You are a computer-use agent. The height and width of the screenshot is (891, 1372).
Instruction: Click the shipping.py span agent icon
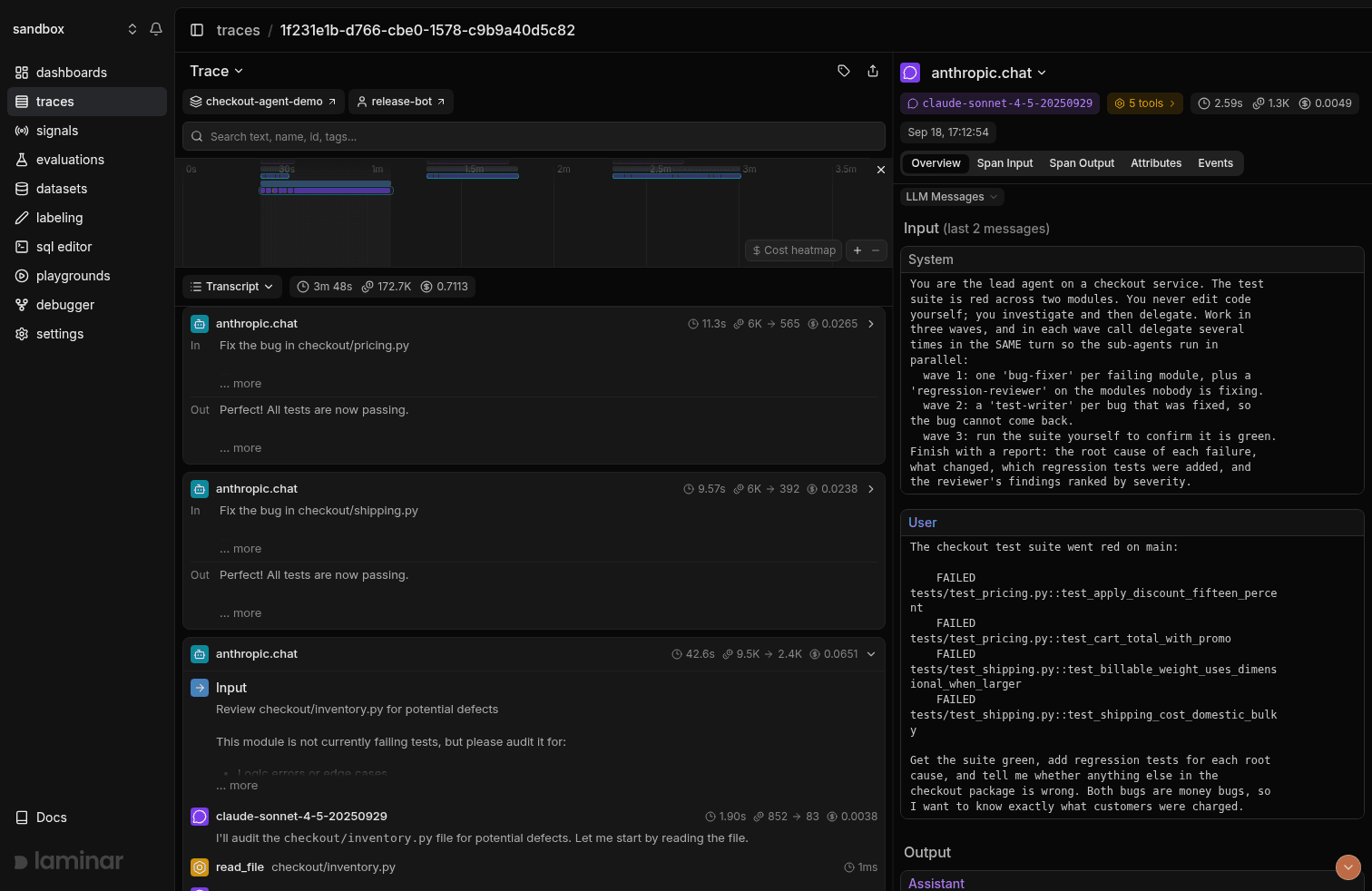(200, 489)
